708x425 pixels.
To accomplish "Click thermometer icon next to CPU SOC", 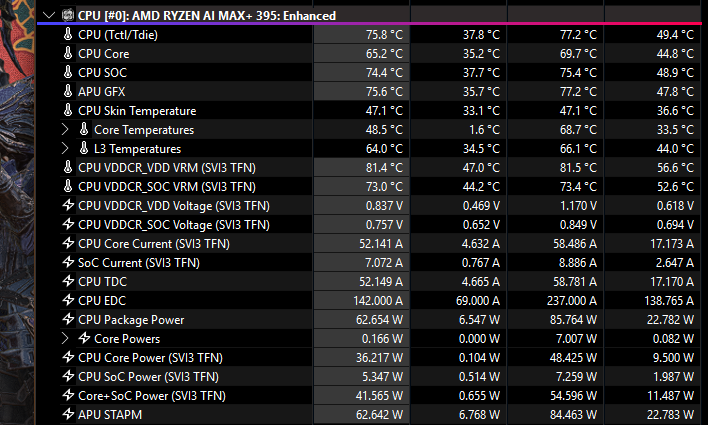I will tap(68, 73).
